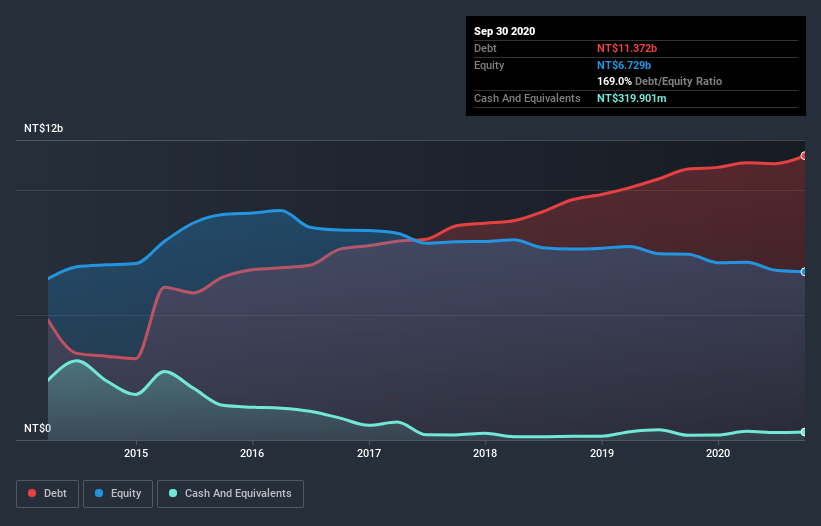Click the 169.0% Debt/Equity Ratio text
This screenshot has width=821, height=526.
click(660, 82)
